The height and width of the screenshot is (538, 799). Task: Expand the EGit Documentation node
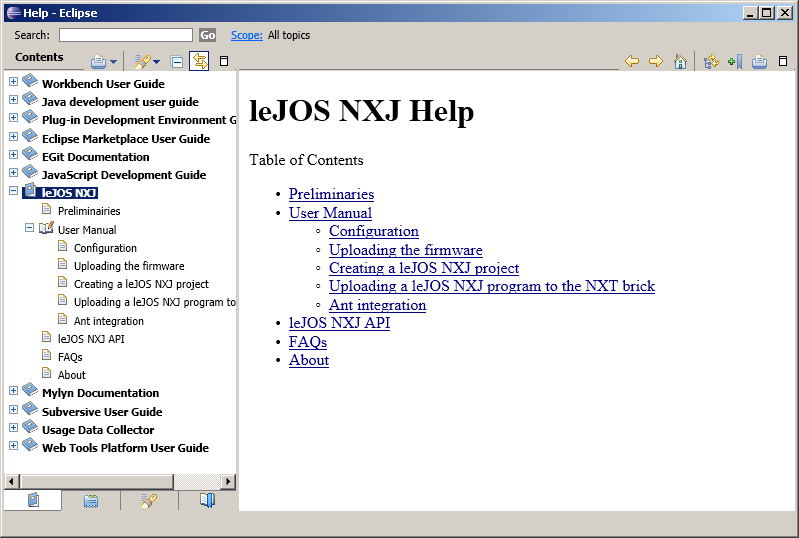[13, 154]
